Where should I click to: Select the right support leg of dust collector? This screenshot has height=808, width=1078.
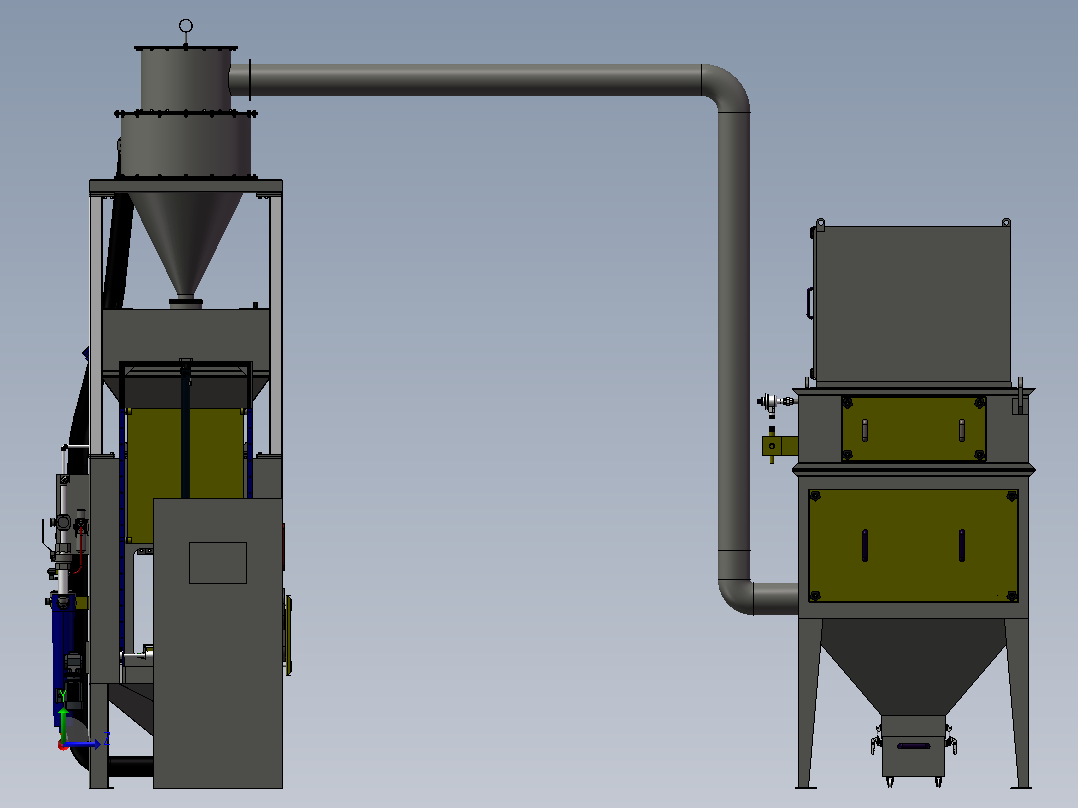[x=1018, y=703]
